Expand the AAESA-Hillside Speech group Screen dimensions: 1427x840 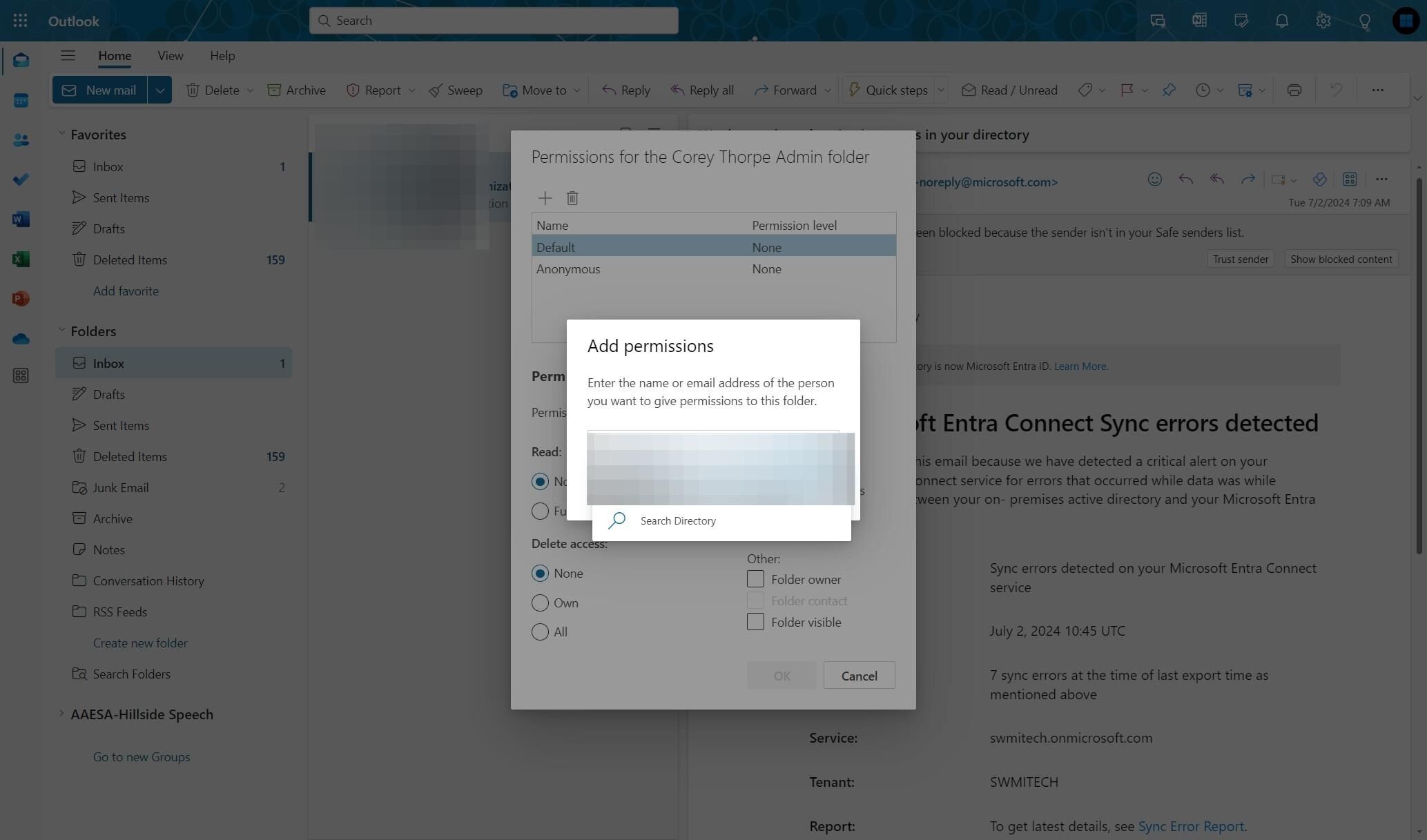pyautogui.click(x=61, y=714)
